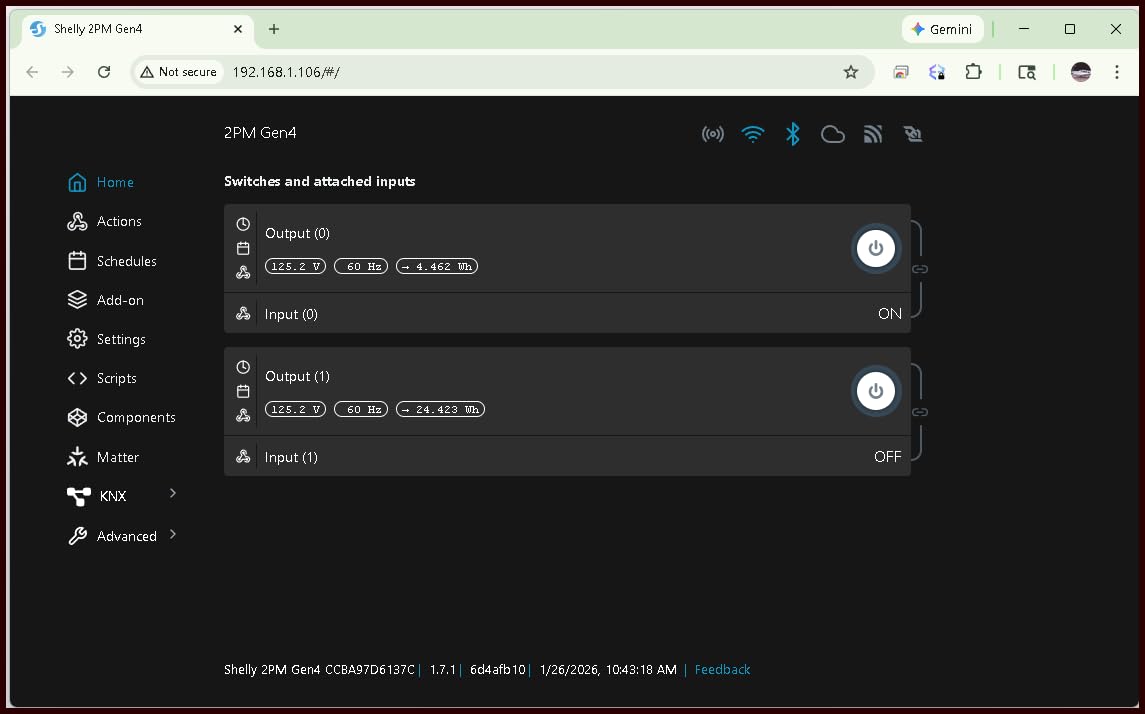Viewport: 1145px width, 714px height.
Task: Toggle the Output (1) power button
Action: tap(876, 391)
